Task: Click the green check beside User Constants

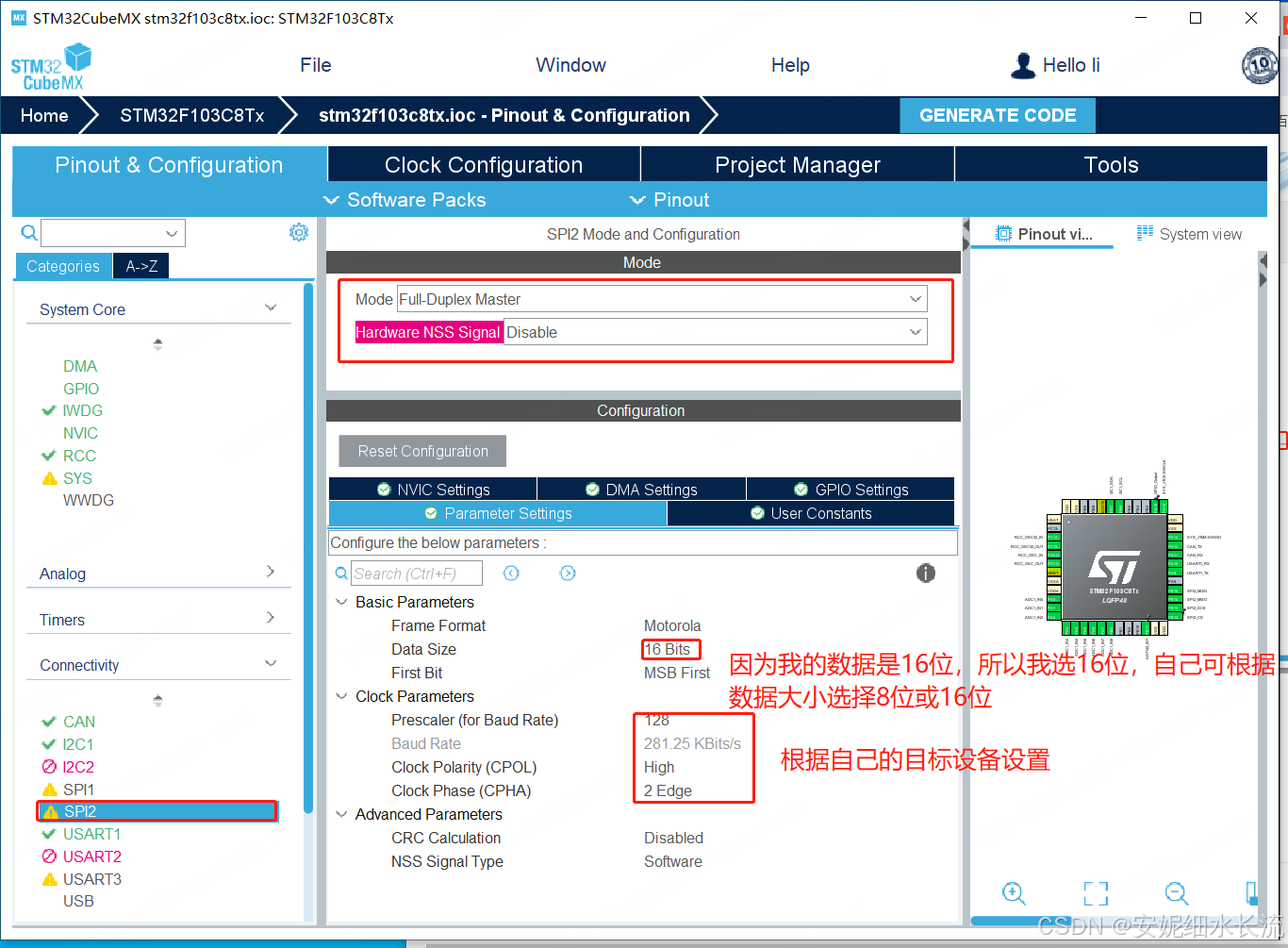Action: (x=757, y=513)
